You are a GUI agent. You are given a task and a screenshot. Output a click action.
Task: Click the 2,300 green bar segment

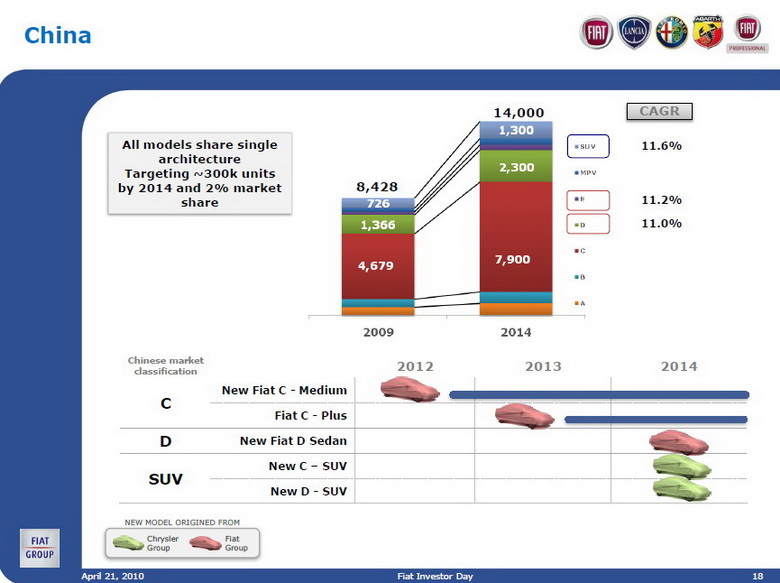point(516,166)
